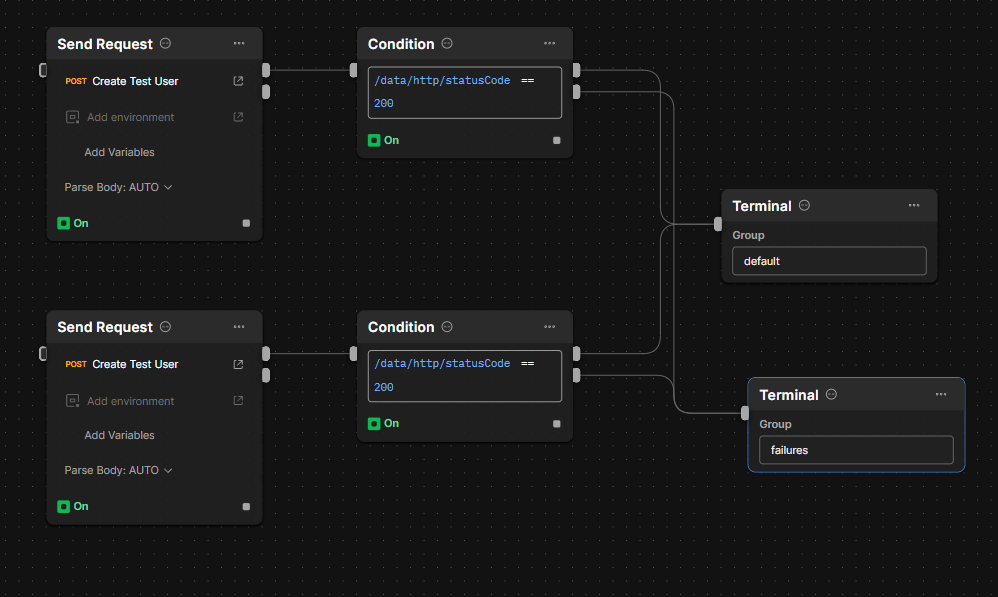Viewport: 998px width, 597px height.
Task: Click the comment icon on the failures Terminal title
Action: click(x=831, y=394)
